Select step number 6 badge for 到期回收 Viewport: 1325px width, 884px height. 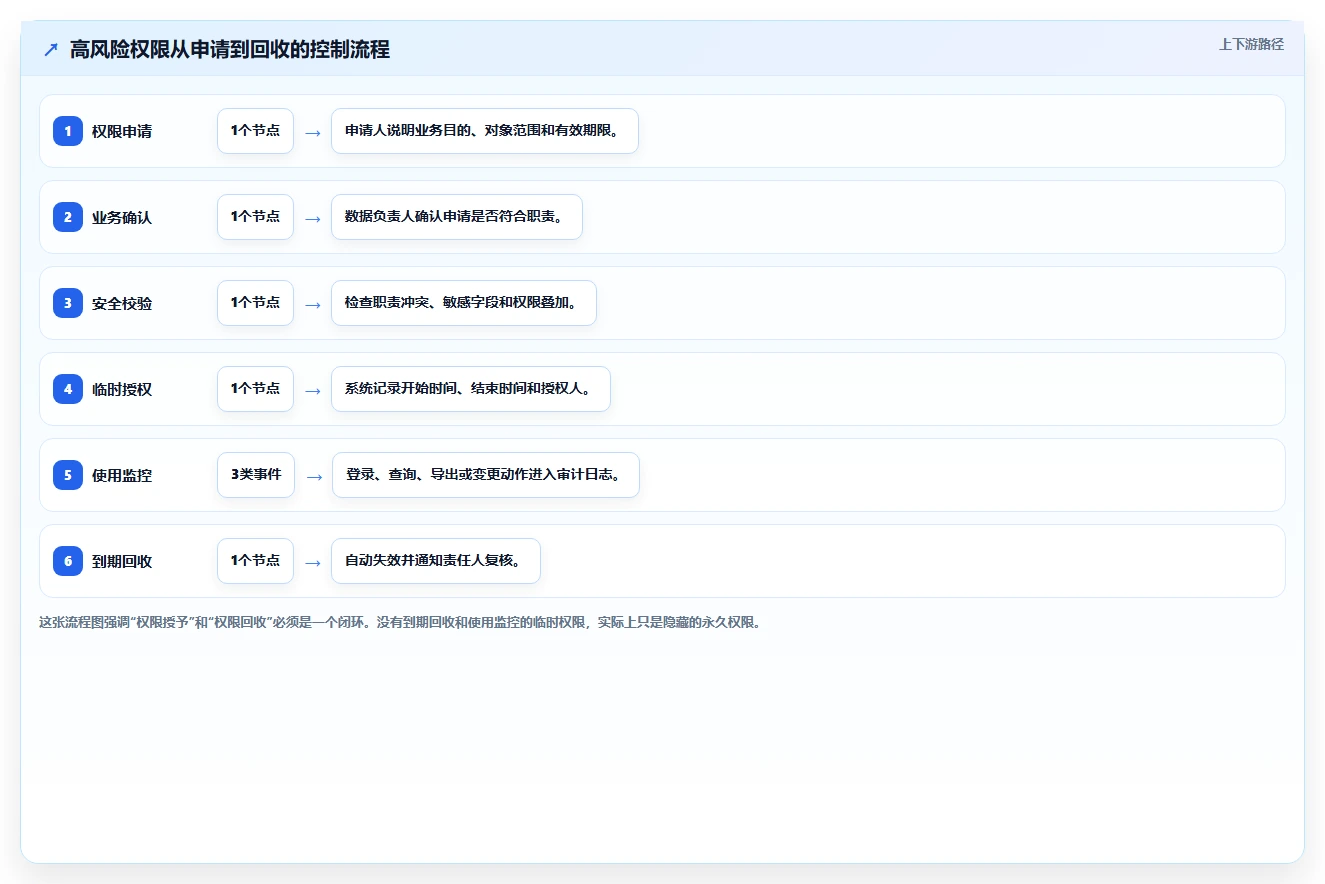click(68, 561)
